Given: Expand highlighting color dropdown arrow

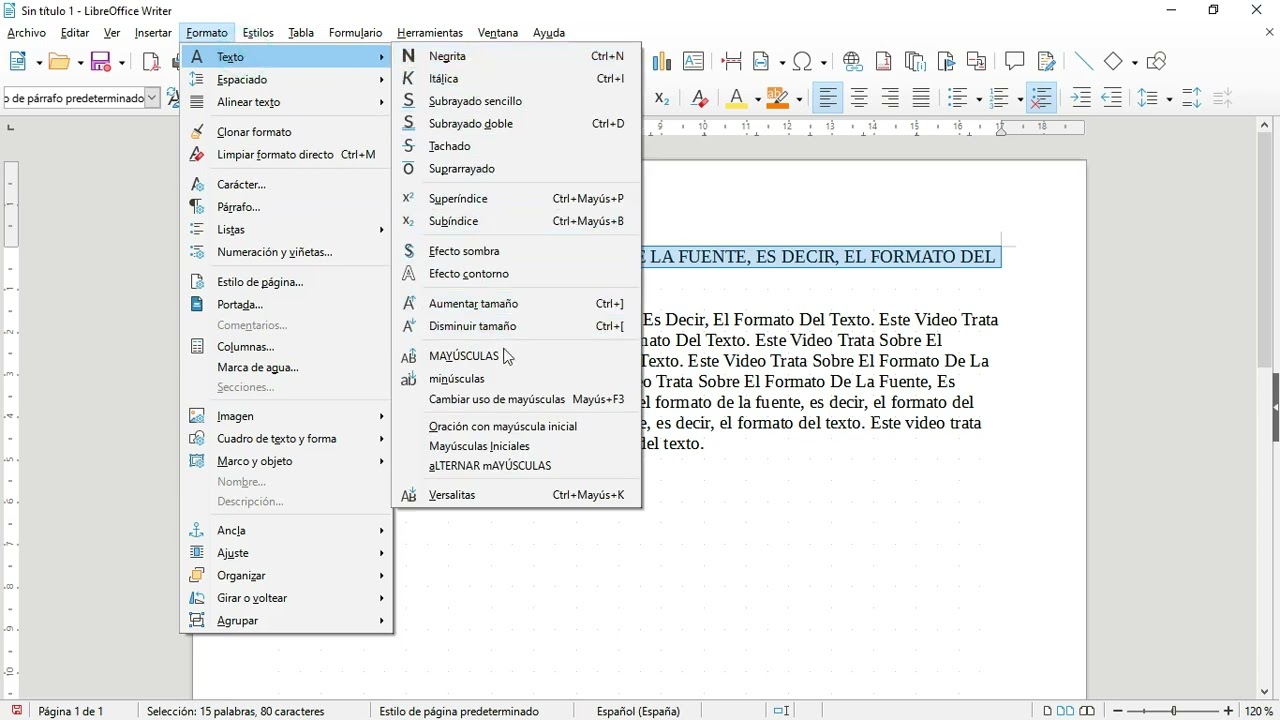Looking at the screenshot, I should click(799, 98).
